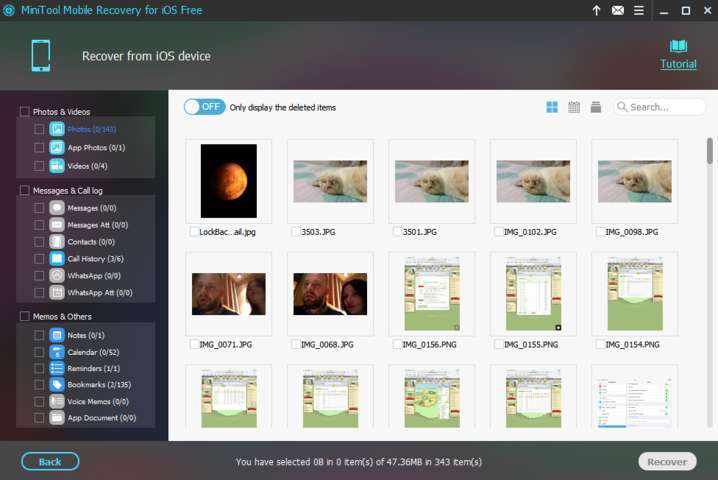Click the Messages (0/0) label
Screen dimensions: 718x480
92,208
